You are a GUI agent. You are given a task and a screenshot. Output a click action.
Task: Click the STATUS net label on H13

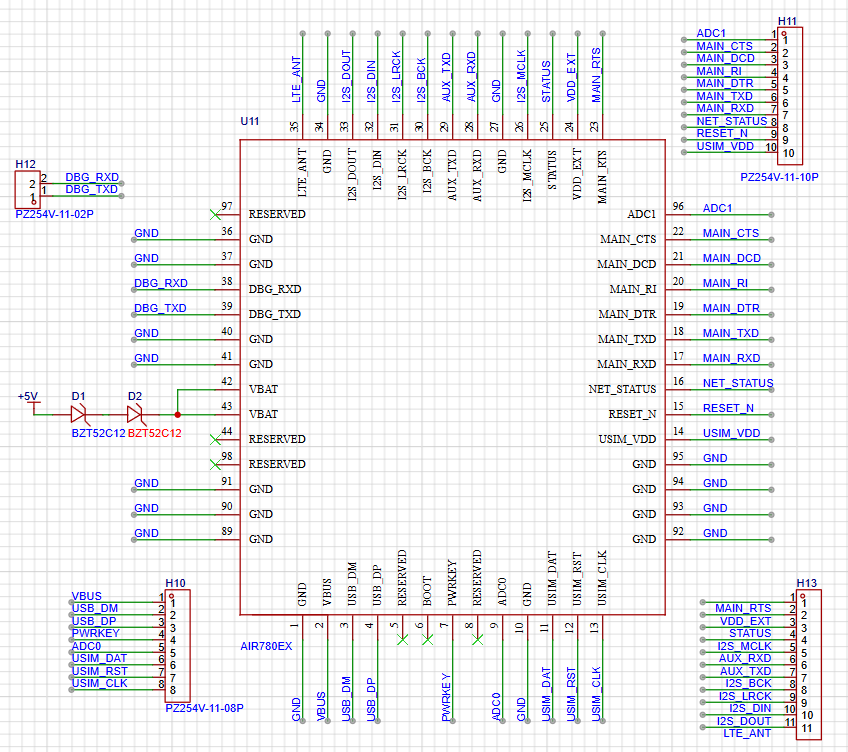[x=750, y=634]
